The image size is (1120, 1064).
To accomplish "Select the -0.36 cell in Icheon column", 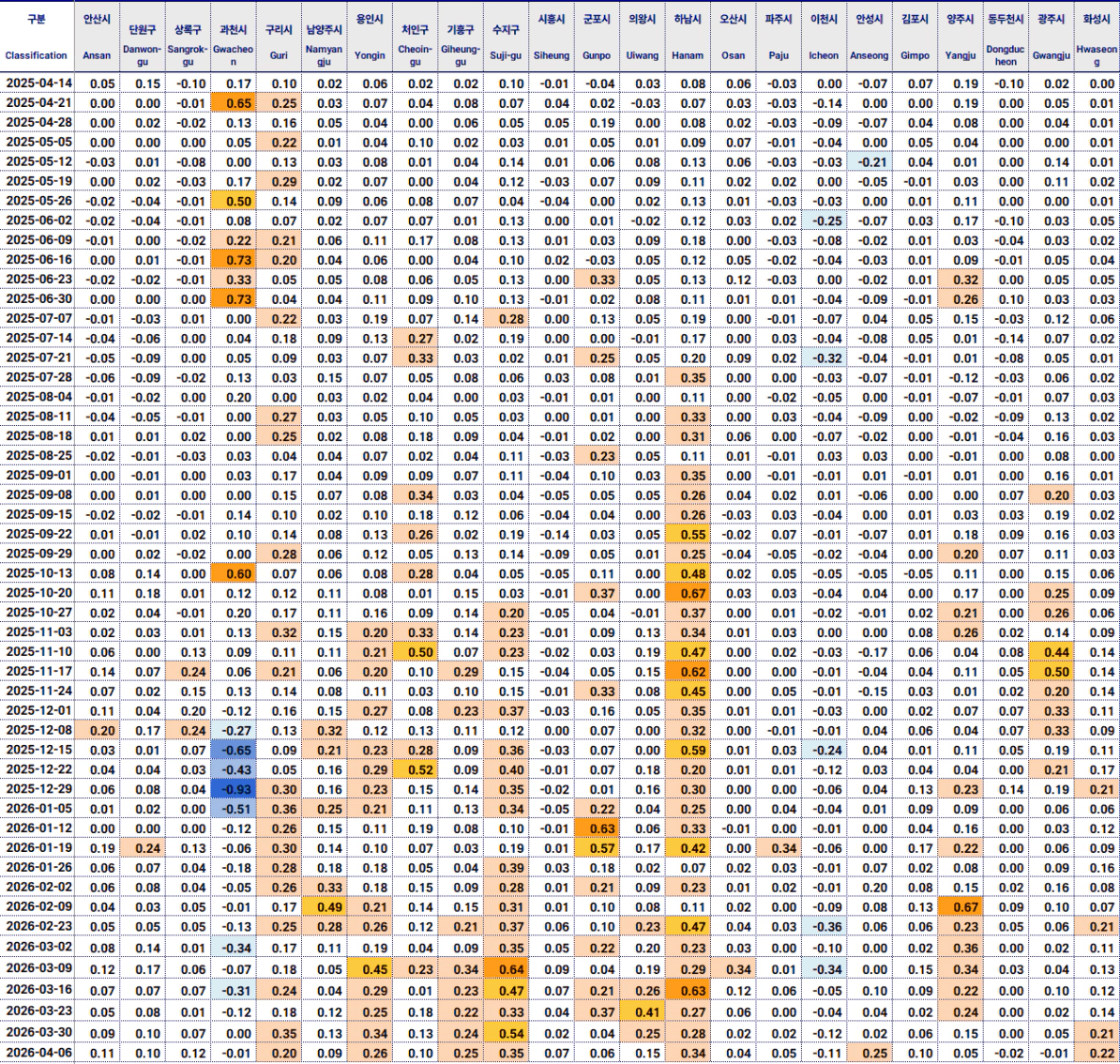I will coord(825,927).
